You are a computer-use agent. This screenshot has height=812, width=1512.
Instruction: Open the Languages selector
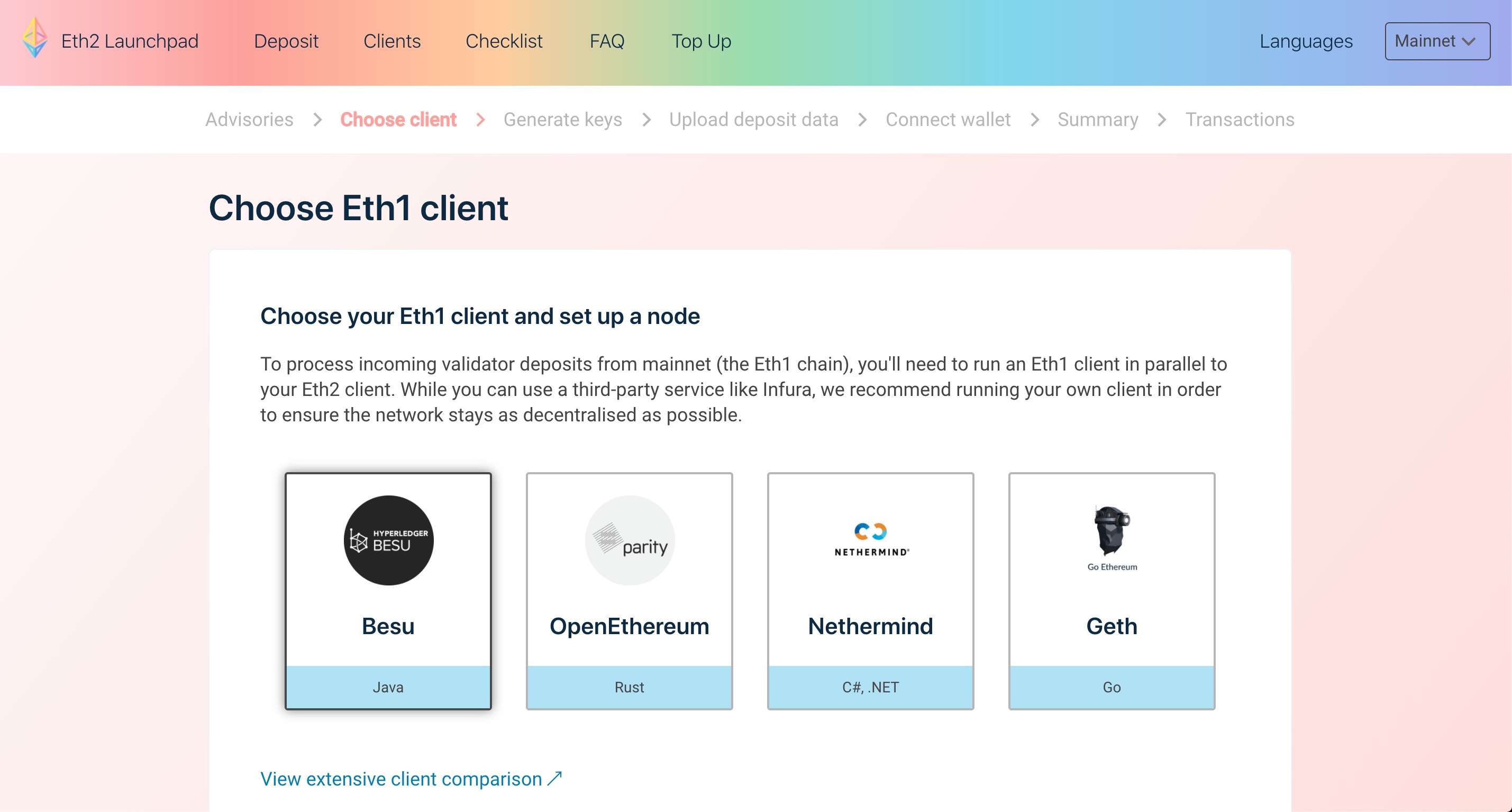point(1305,41)
